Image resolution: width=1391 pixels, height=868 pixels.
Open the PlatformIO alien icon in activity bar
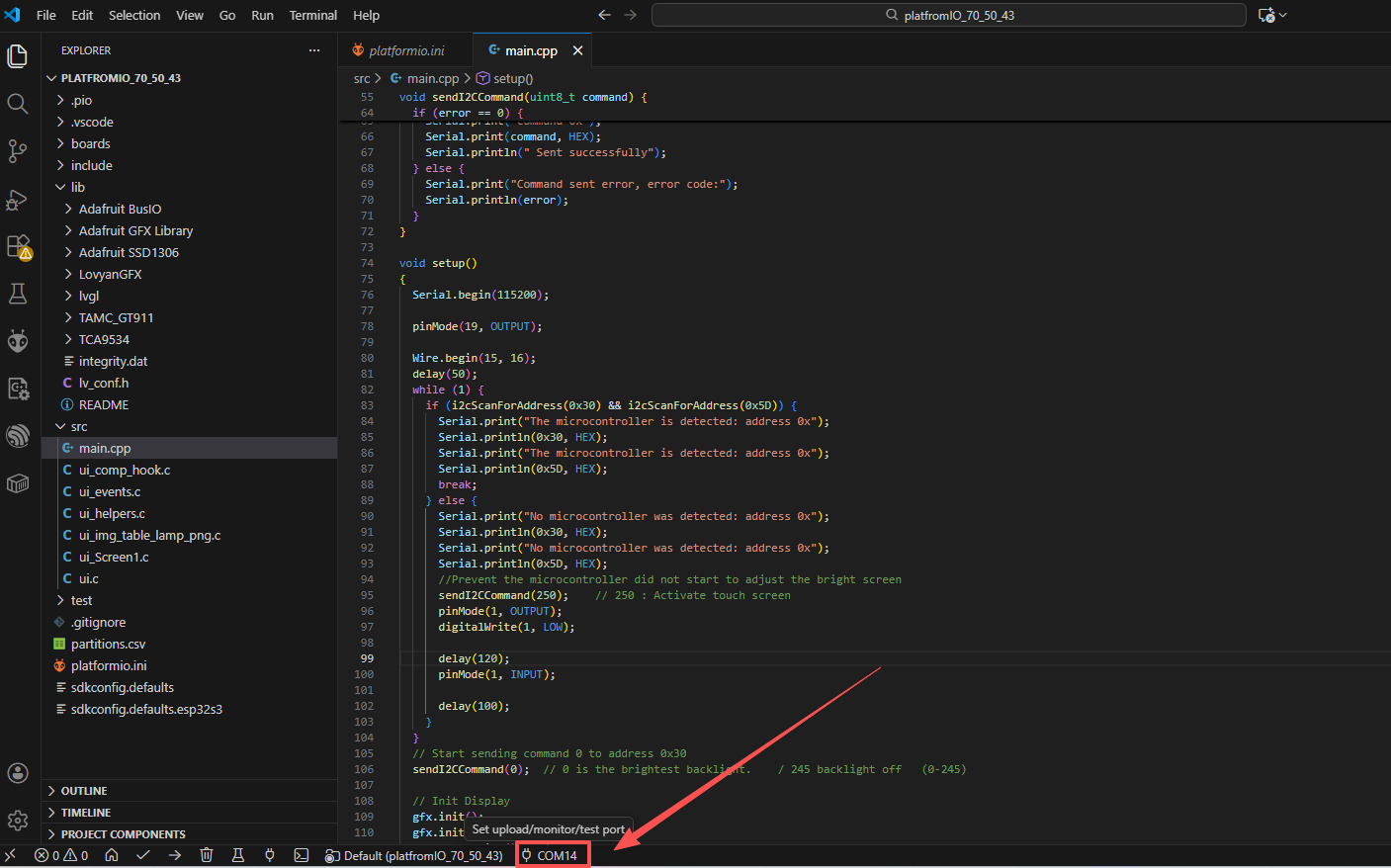pyautogui.click(x=18, y=341)
